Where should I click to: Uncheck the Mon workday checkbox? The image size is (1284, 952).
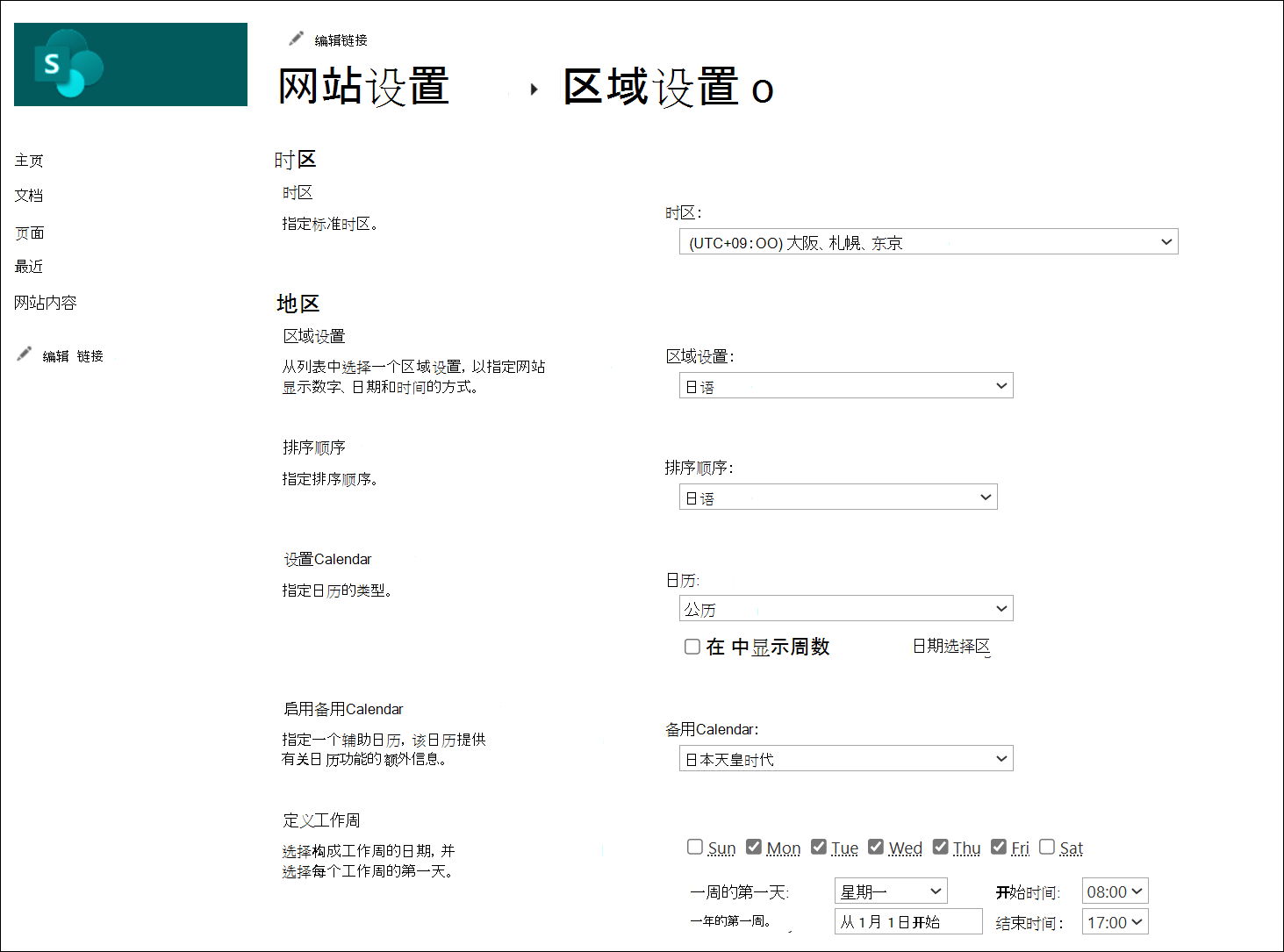[x=754, y=847]
